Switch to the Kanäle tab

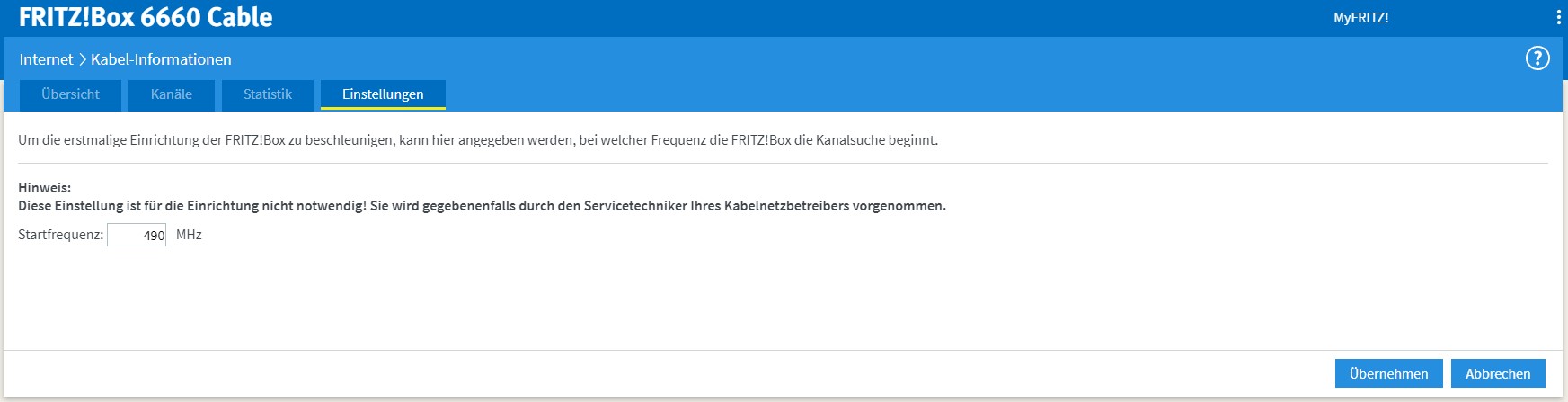tap(171, 94)
